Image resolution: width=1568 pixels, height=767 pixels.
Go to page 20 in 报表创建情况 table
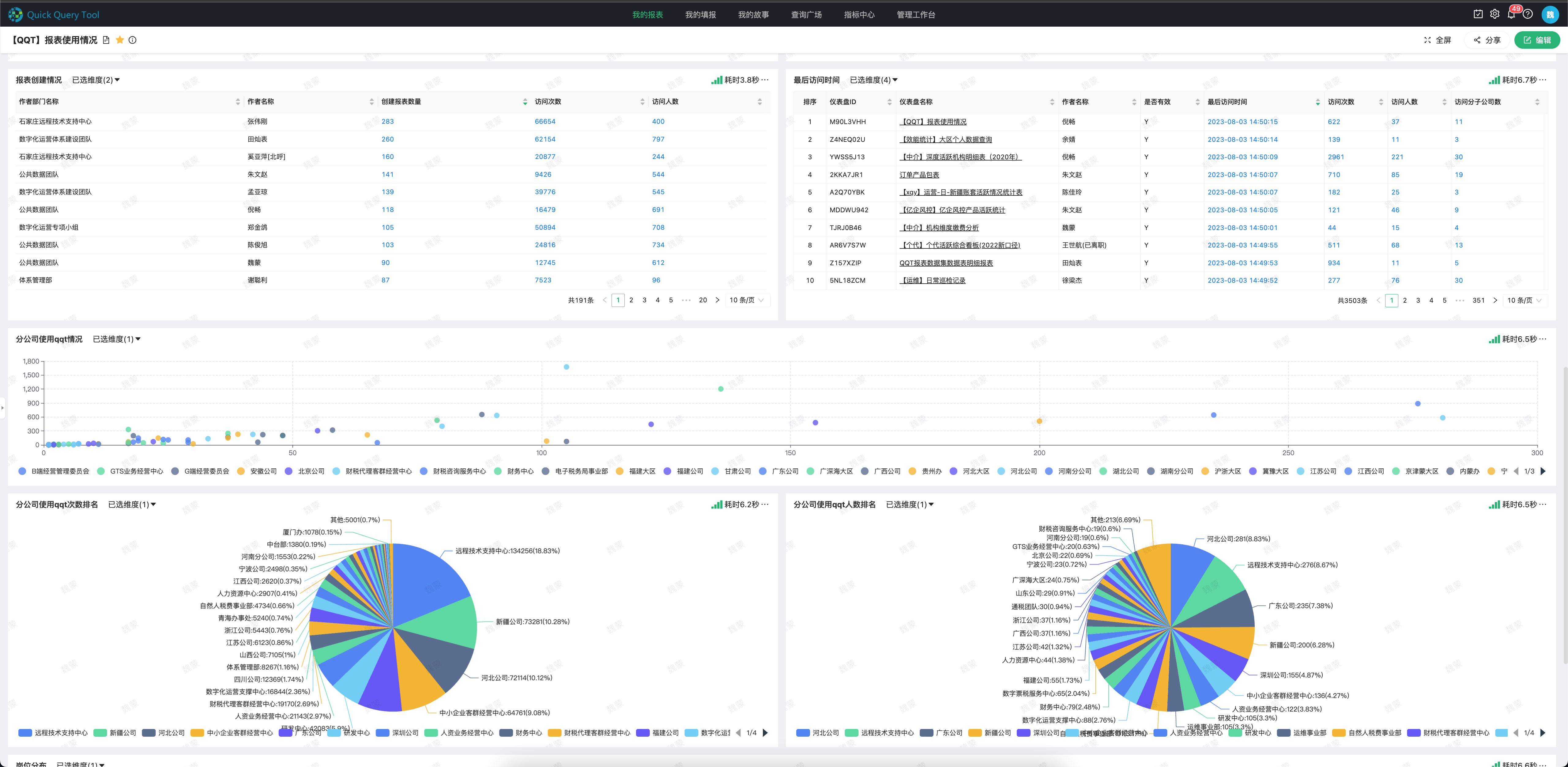coord(703,300)
